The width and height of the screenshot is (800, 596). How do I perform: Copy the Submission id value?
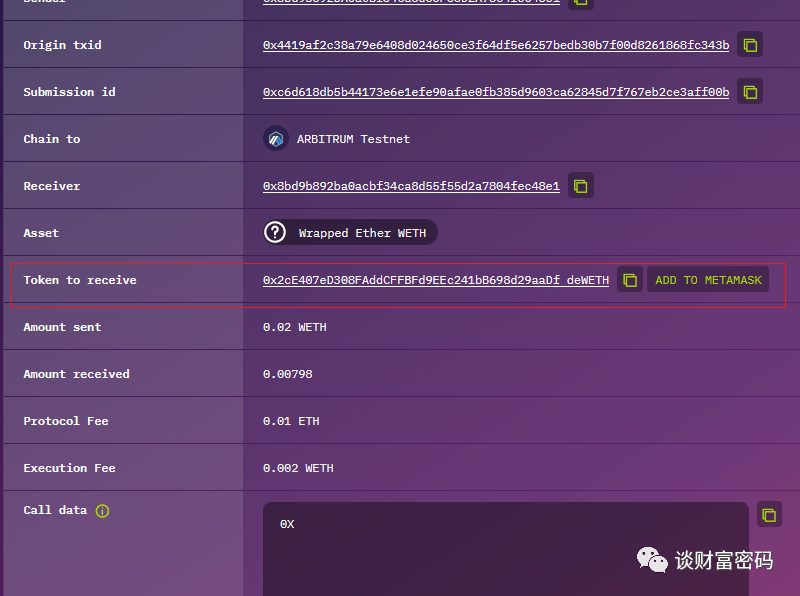(750, 92)
